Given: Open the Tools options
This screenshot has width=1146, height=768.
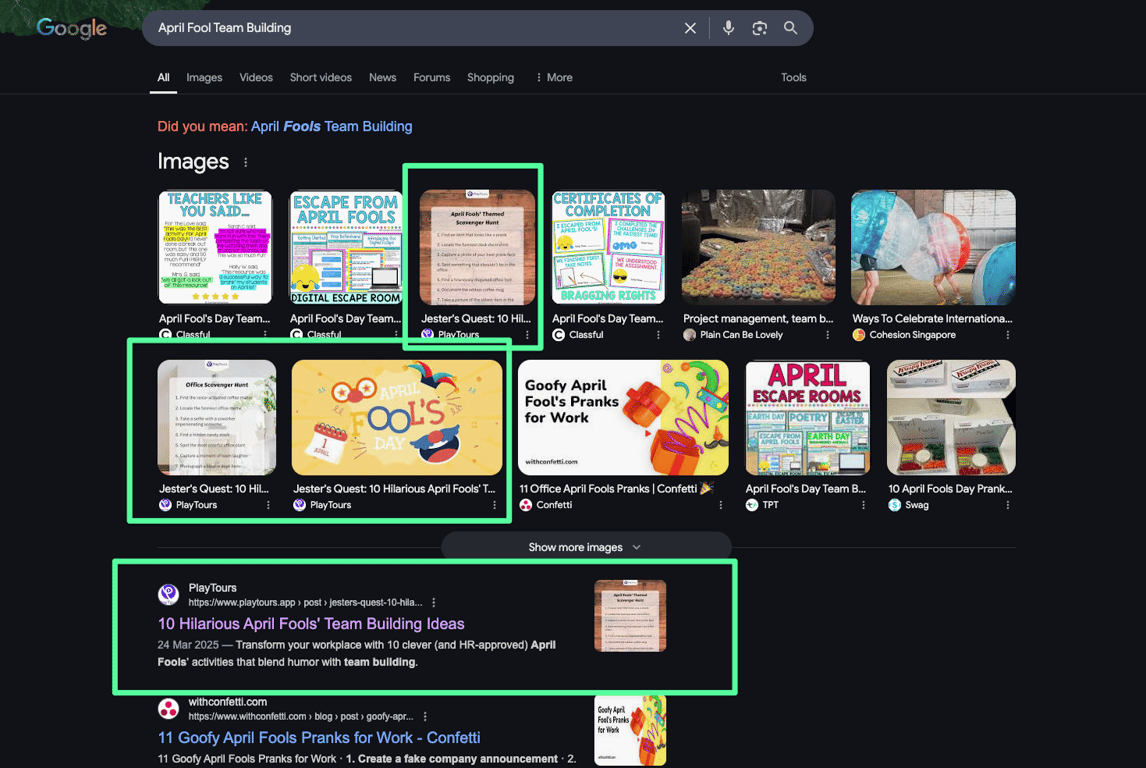Looking at the screenshot, I should (793, 77).
